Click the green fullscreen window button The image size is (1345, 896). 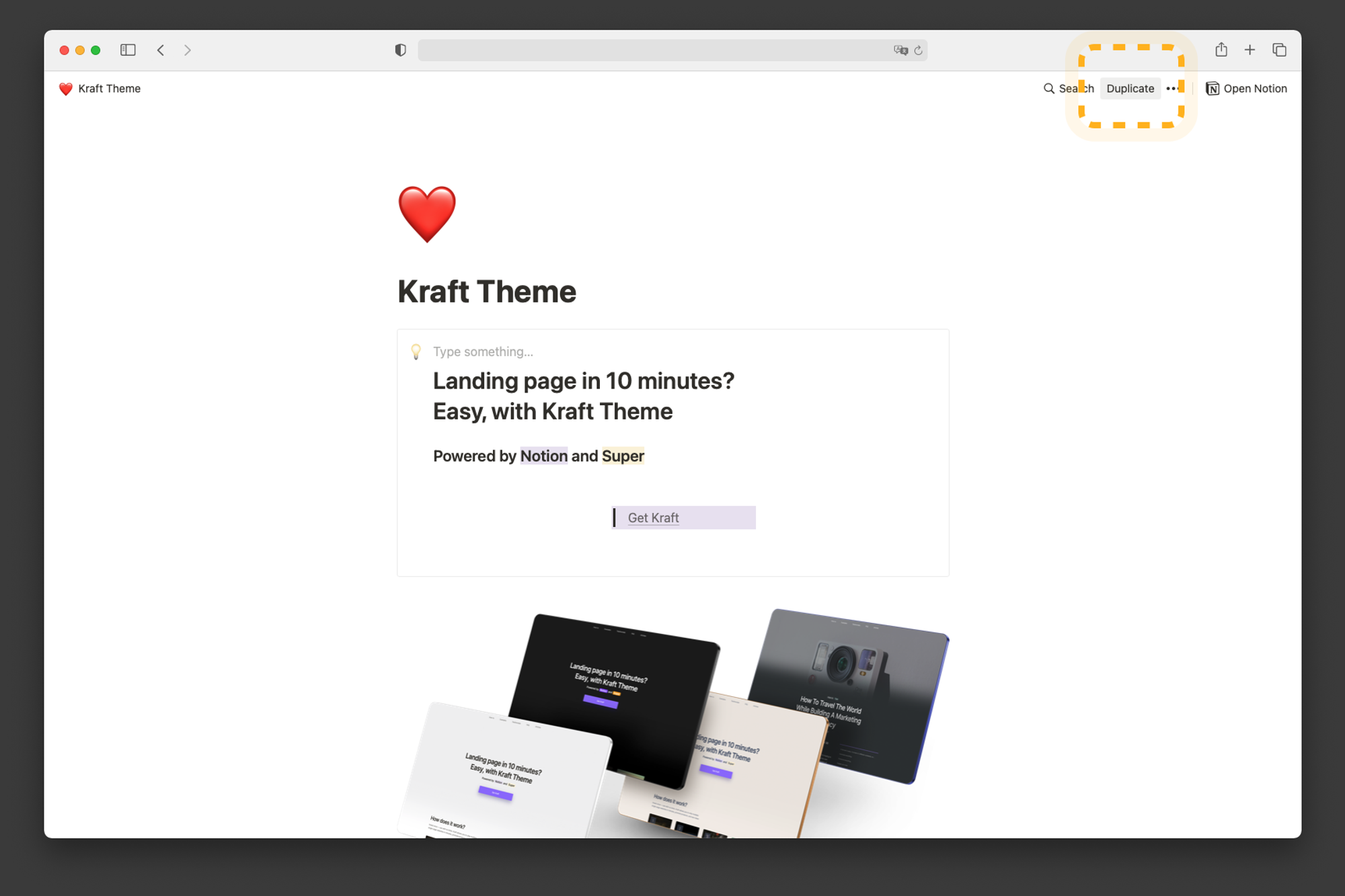pos(95,50)
